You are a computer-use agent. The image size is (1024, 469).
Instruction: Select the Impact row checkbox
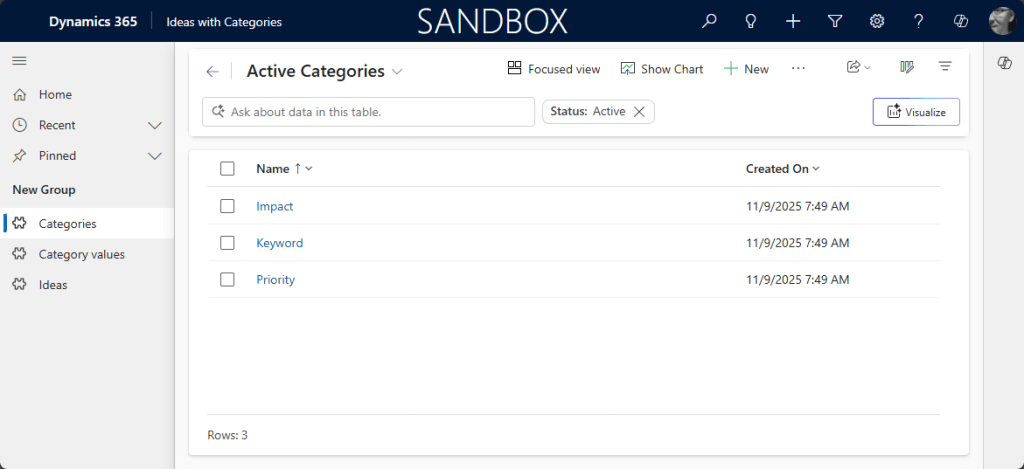tap(227, 206)
